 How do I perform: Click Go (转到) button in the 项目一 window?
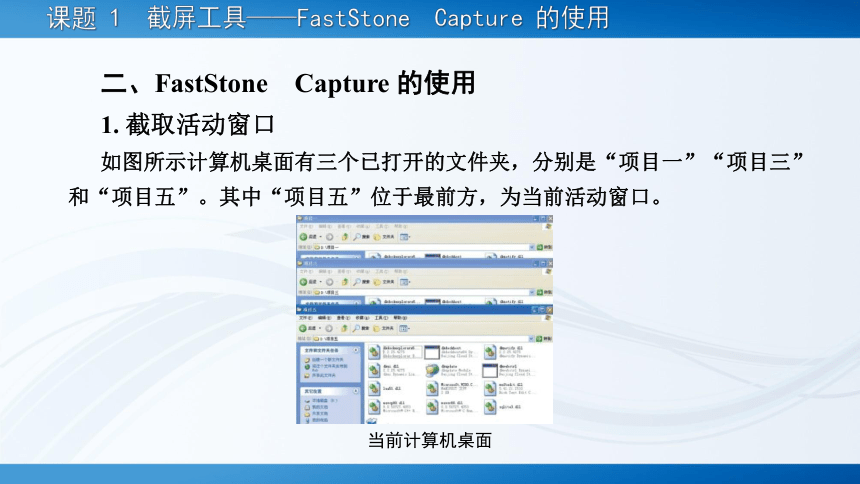coord(544,247)
